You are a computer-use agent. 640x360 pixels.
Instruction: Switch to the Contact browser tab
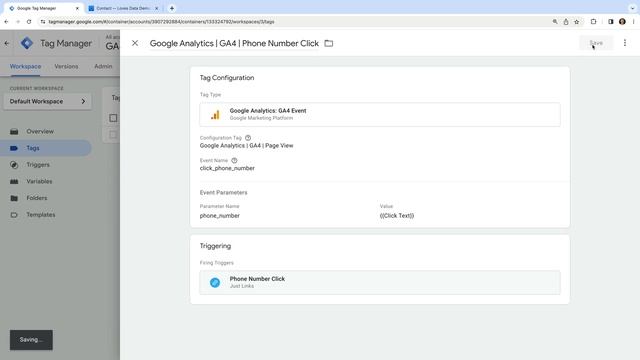pos(121,8)
